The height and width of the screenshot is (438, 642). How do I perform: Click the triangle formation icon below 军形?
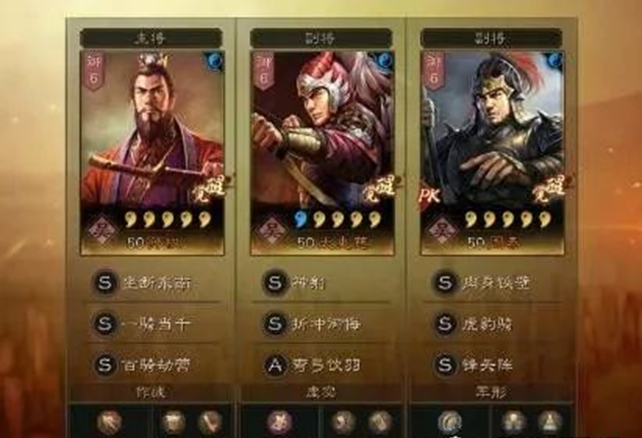point(550,422)
